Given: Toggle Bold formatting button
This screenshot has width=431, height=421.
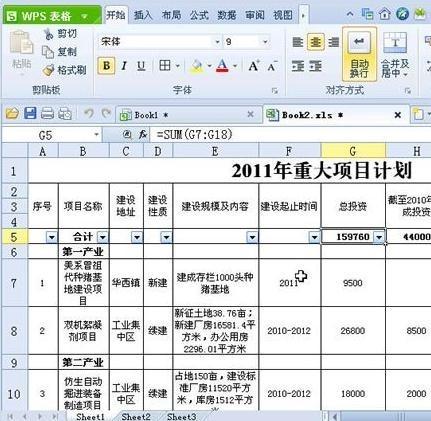Looking at the screenshot, I should 106,66.
